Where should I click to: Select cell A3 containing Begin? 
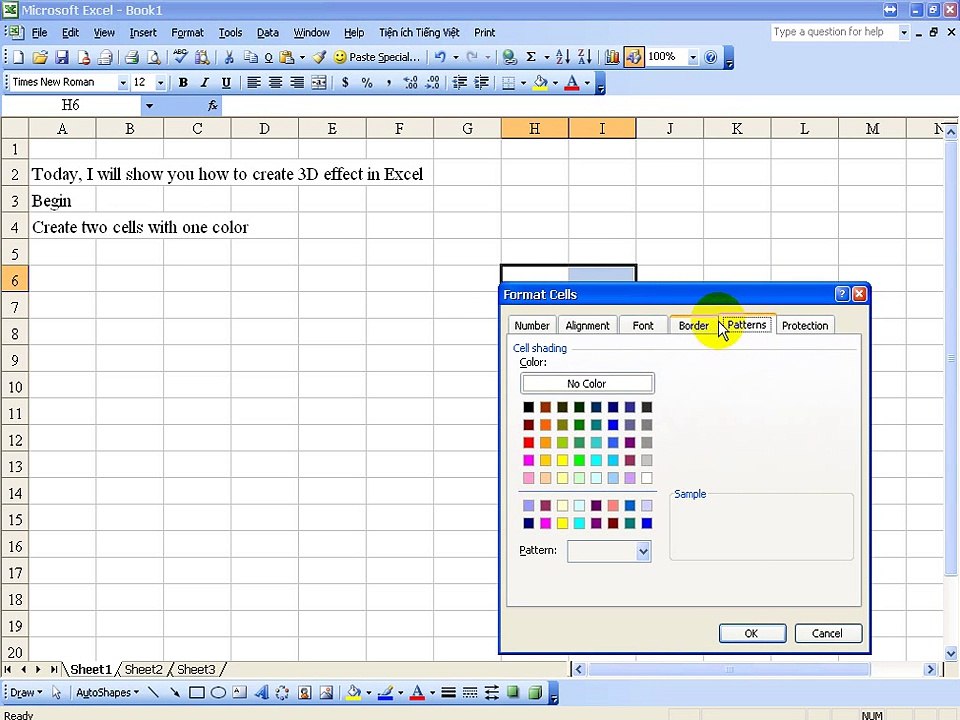pyautogui.click(x=62, y=201)
